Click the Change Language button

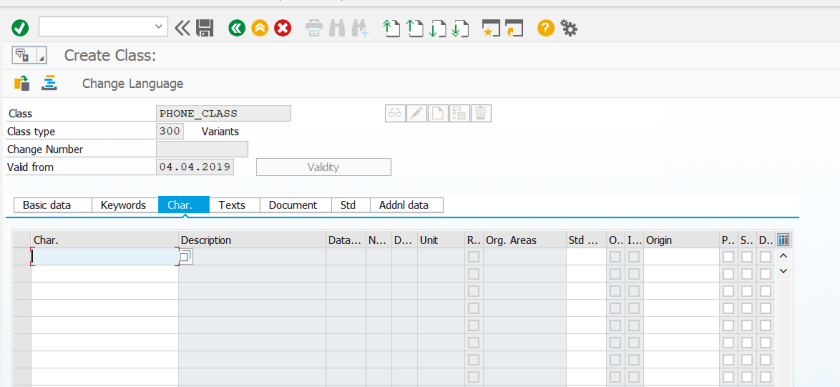pos(132,84)
